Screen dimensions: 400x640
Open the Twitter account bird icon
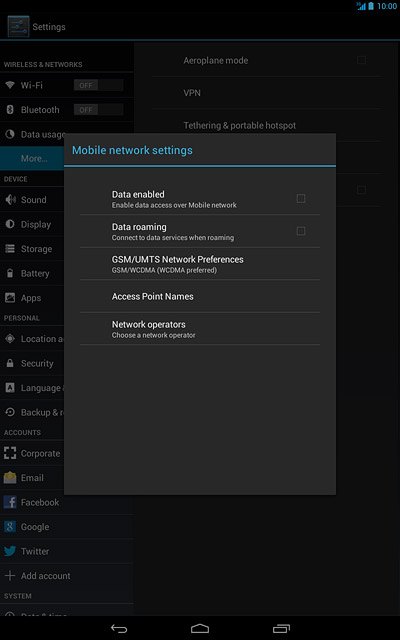click(x=10, y=551)
